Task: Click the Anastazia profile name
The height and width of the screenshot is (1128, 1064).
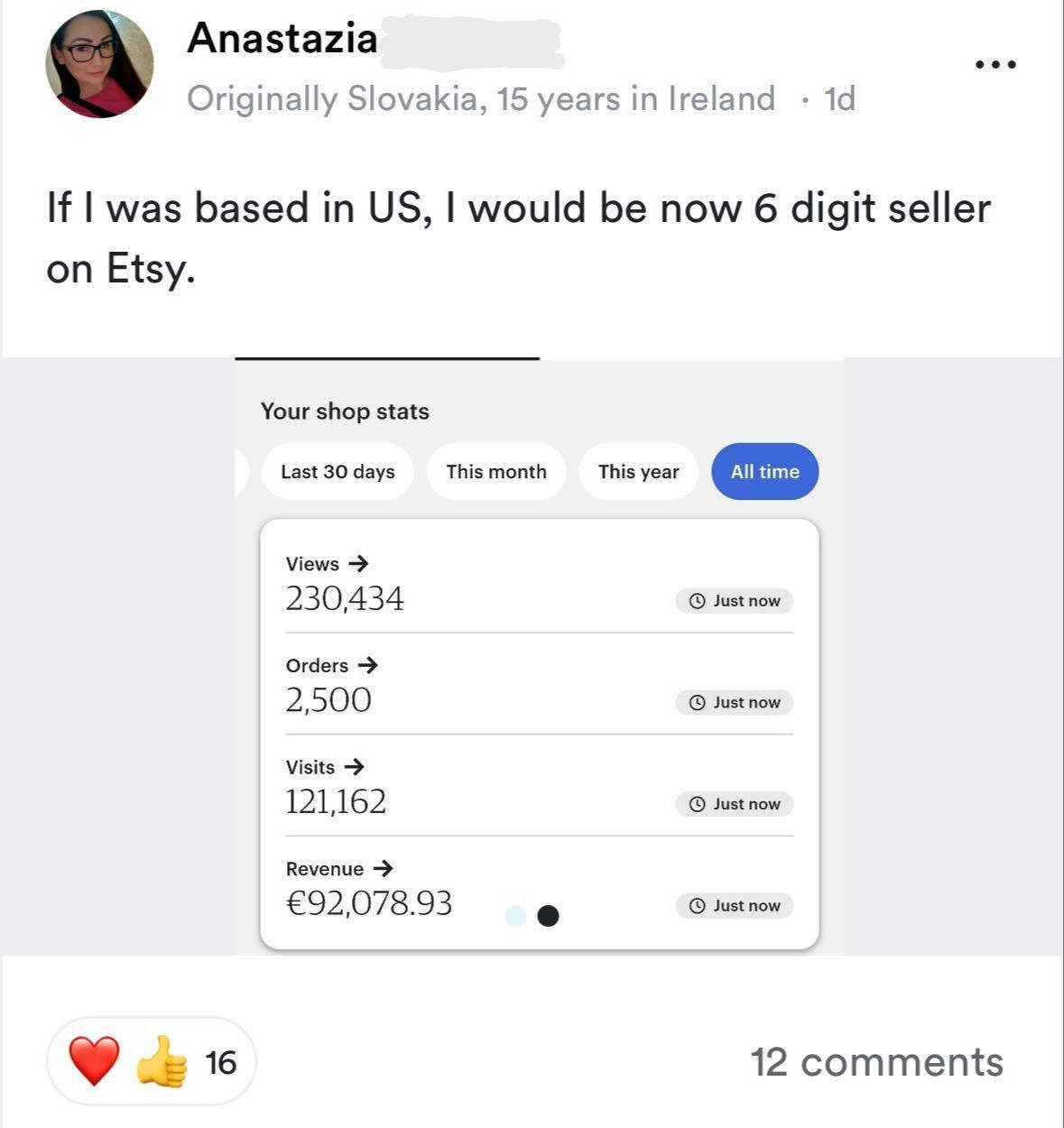Action: 282,38
